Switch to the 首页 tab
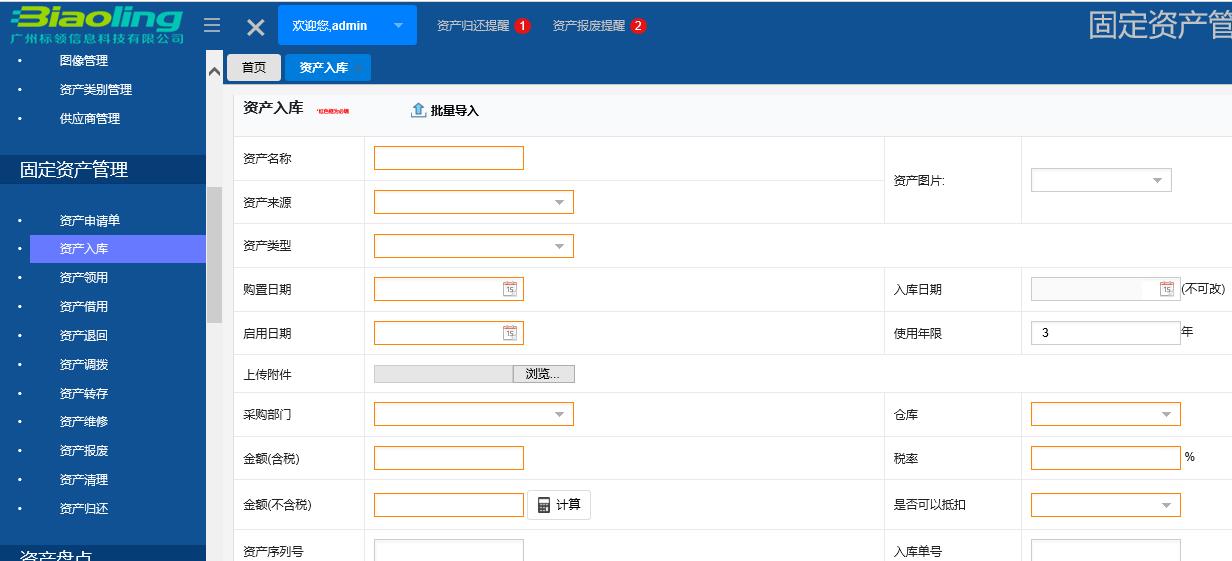The height and width of the screenshot is (561, 1232). tap(254, 68)
